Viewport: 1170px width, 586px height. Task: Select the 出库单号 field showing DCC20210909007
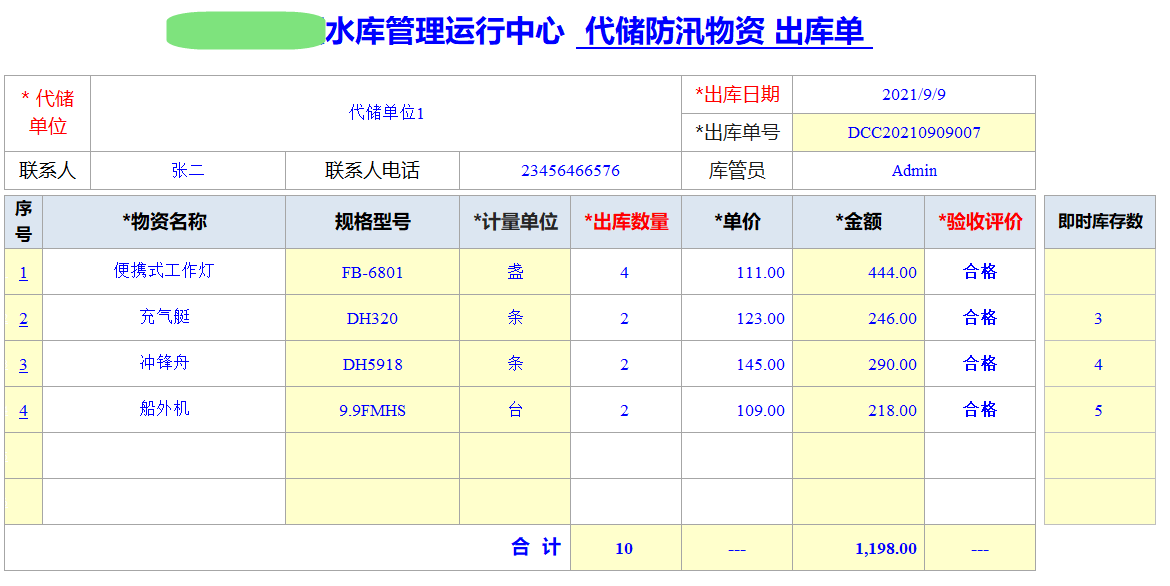click(915, 131)
